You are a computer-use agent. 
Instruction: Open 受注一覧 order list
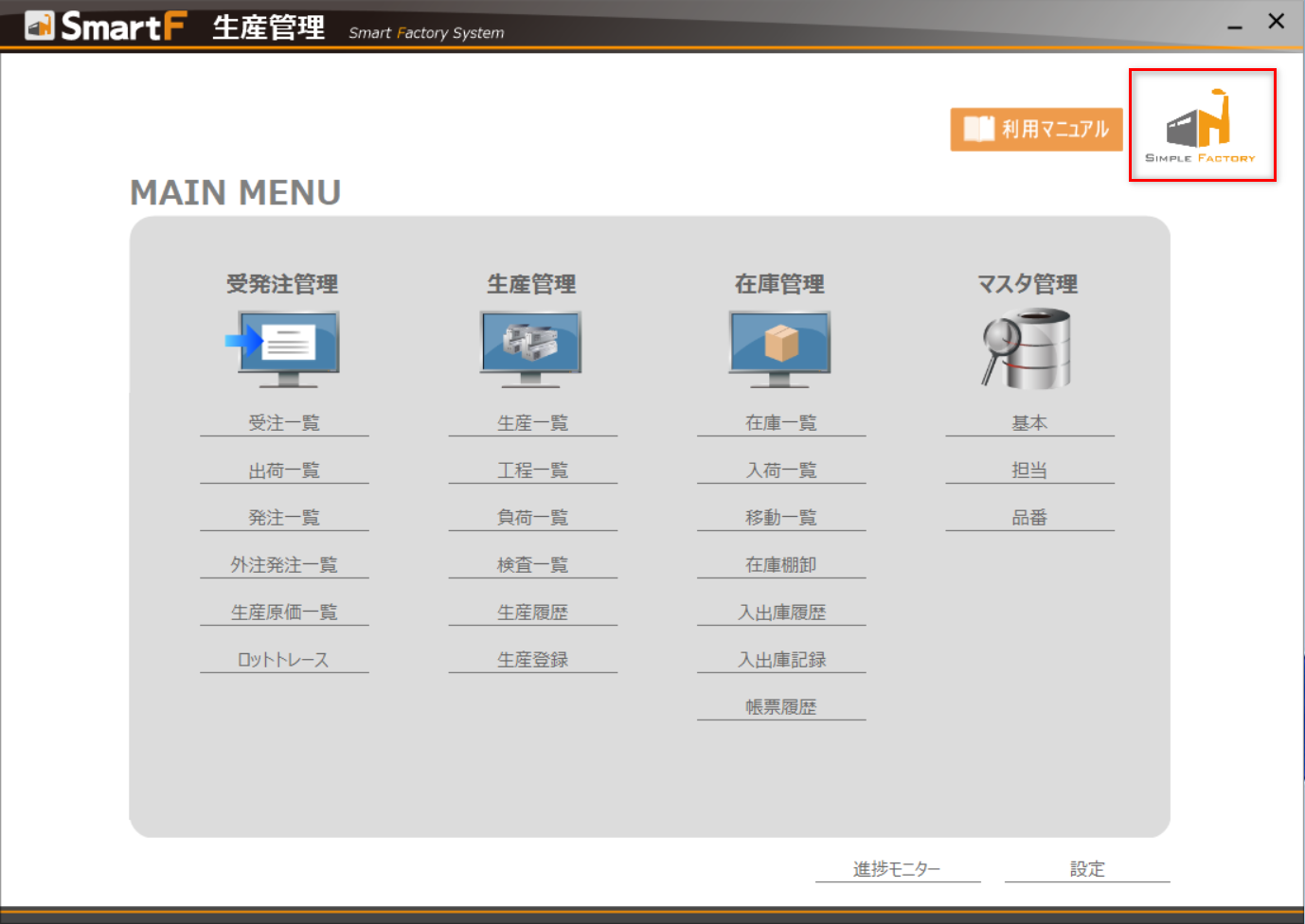tap(284, 423)
